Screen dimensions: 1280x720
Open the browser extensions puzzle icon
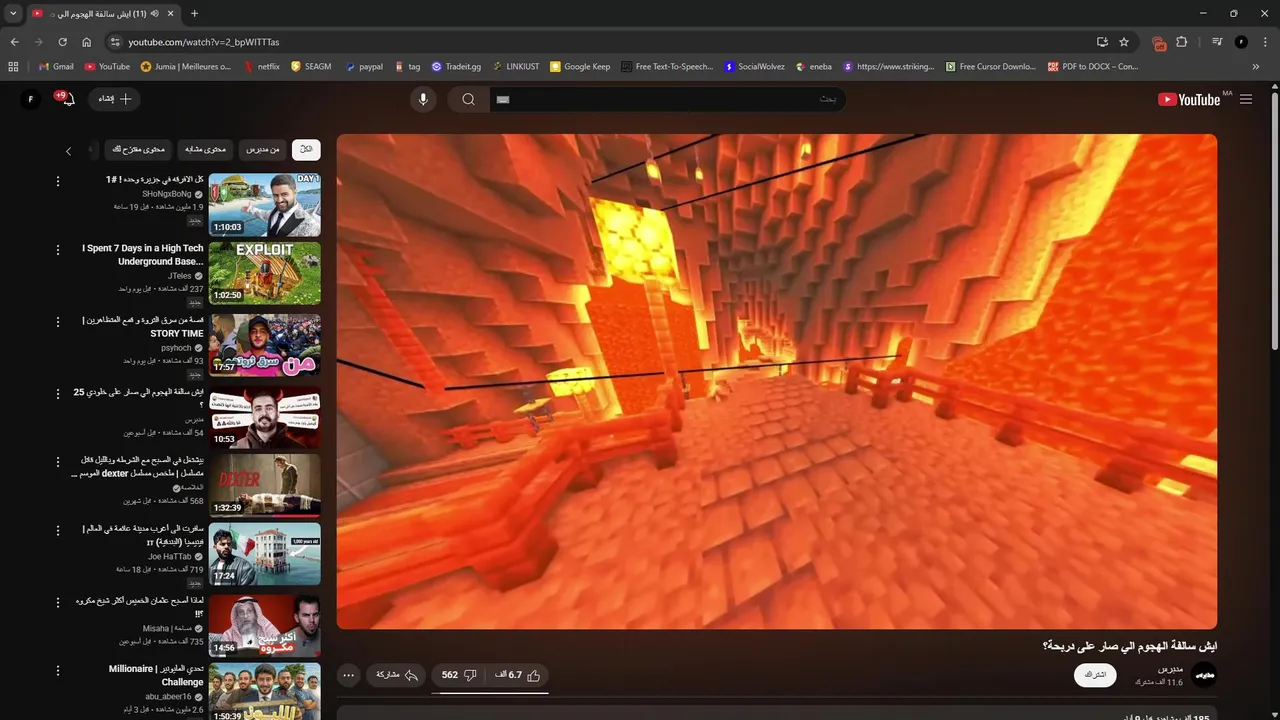point(1182,42)
